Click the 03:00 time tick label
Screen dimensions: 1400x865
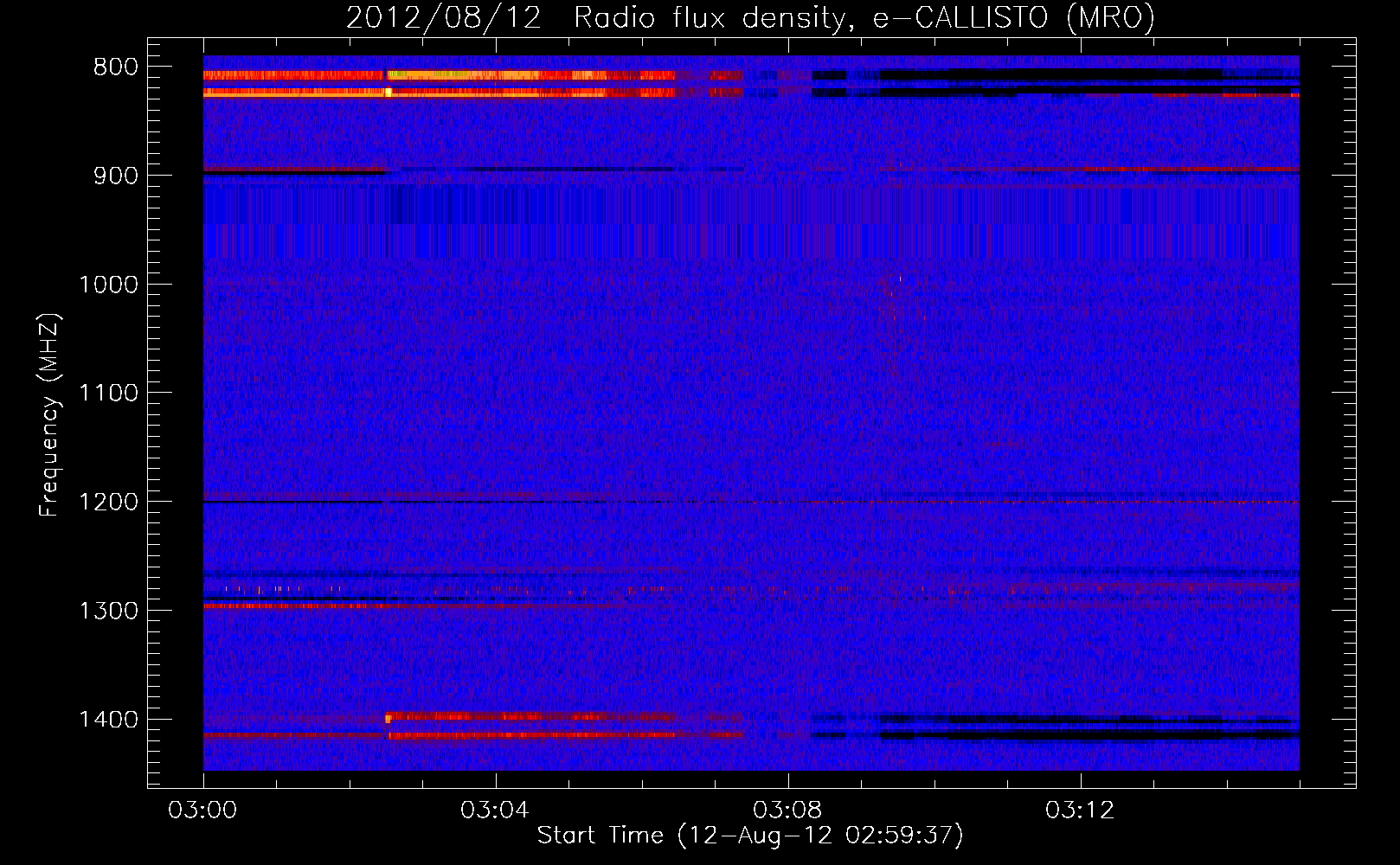[203, 811]
